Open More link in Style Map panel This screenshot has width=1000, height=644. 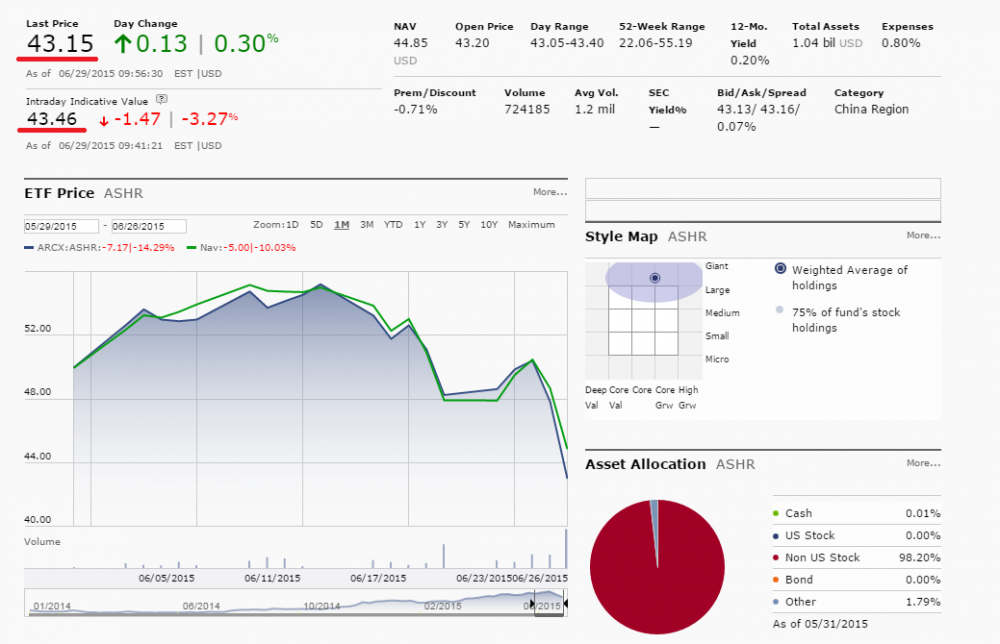click(923, 236)
